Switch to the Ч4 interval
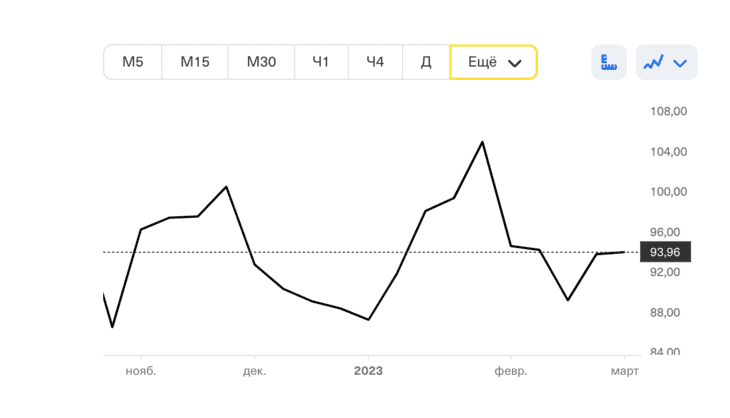Image resolution: width=730 pixels, height=418 pixels. [375, 62]
